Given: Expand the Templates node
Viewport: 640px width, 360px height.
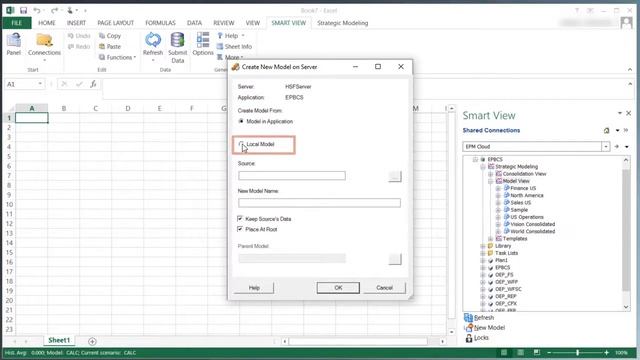Looking at the screenshot, I should pos(491,239).
